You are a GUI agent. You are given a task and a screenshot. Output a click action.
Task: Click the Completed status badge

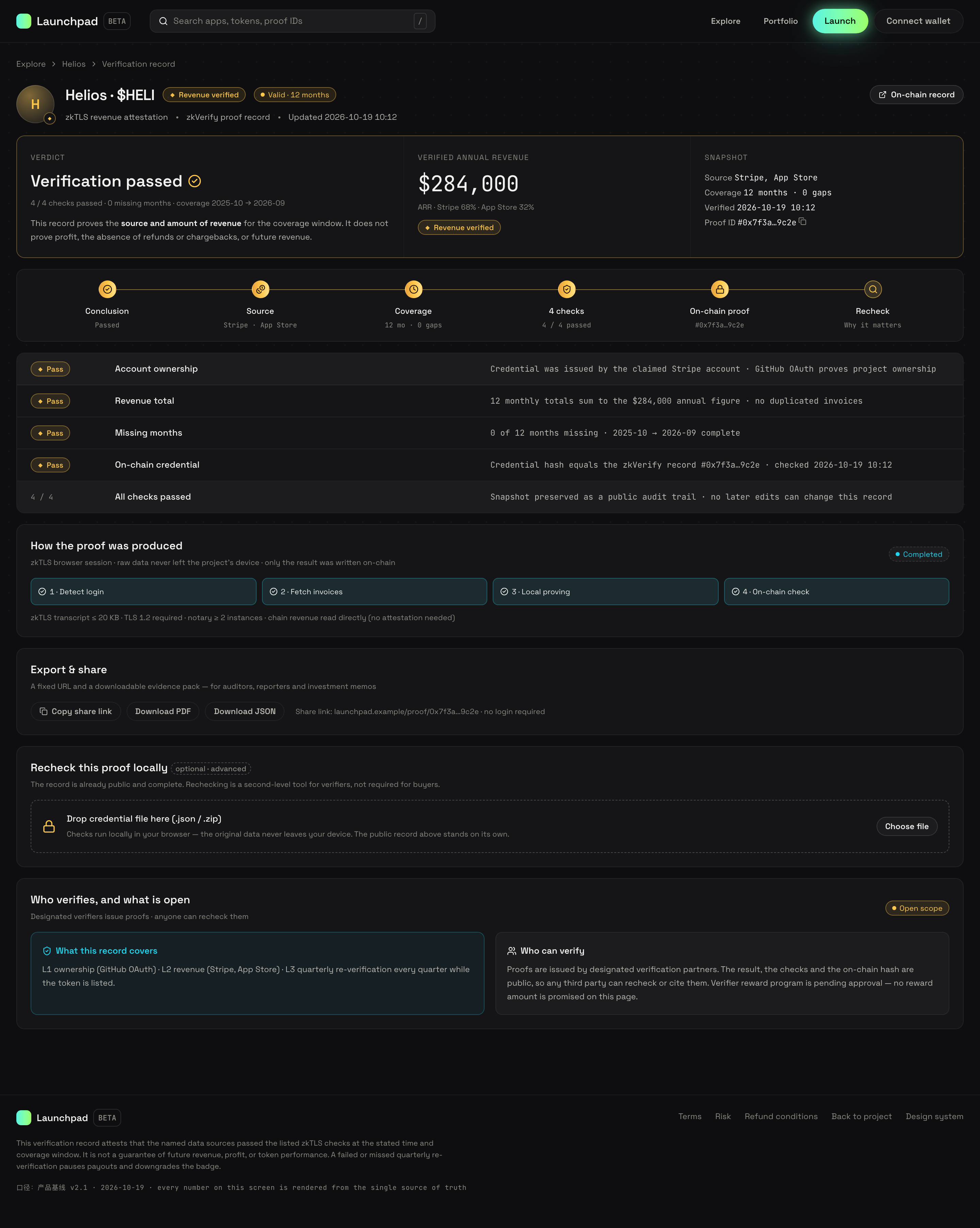[918, 554]
